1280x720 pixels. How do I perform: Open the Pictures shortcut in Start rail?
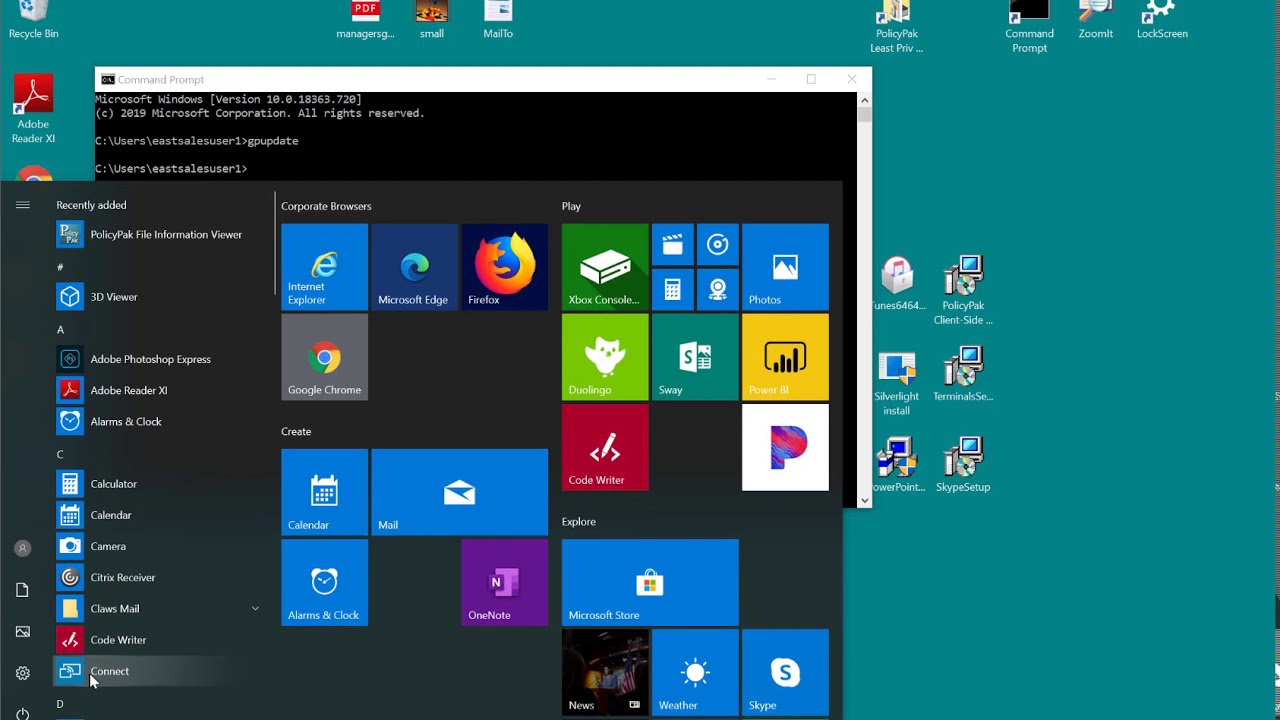click(x=23, y=632)
